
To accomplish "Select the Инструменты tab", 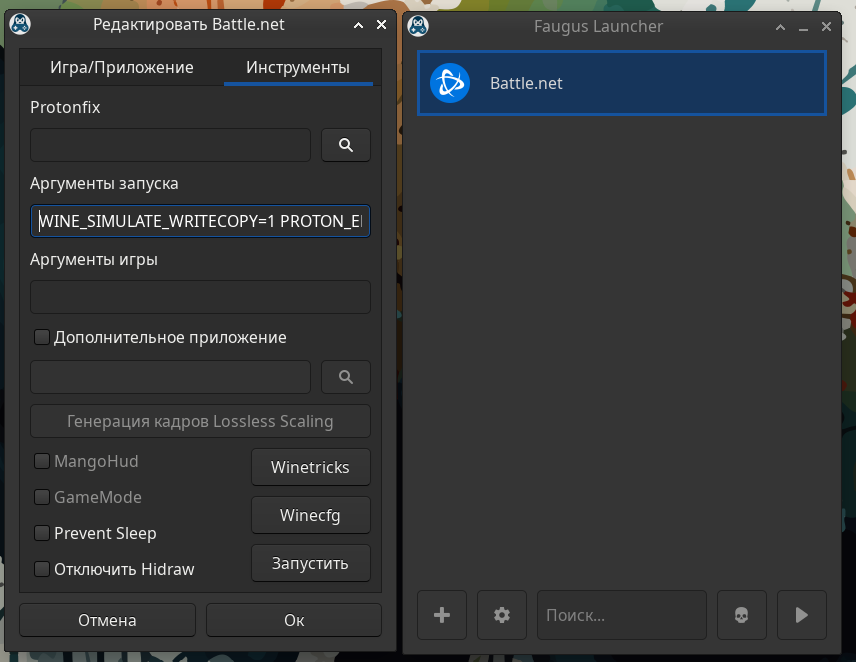I will point(298,68).
